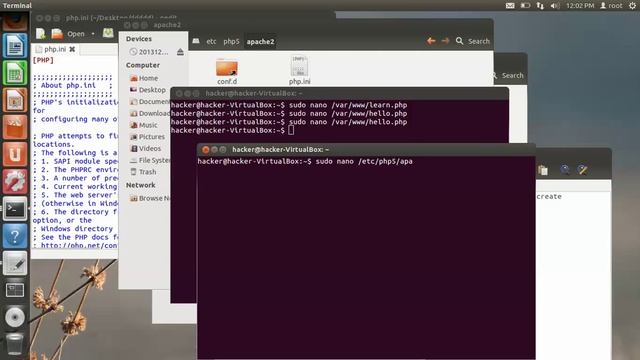The image size is (640, 360).
Task: Click the etc breadcrumb in path bar
Action: tap(211, 41)
